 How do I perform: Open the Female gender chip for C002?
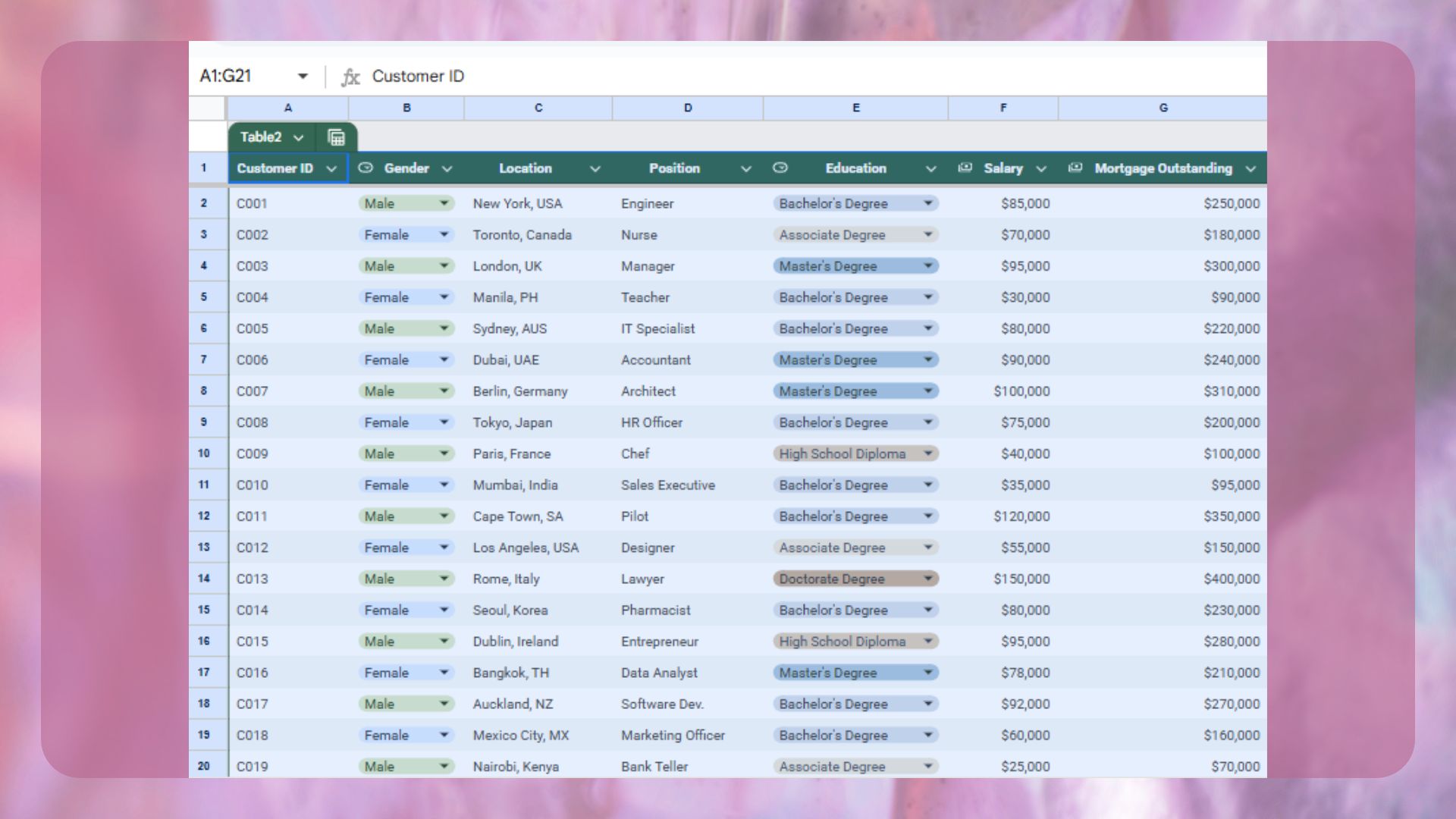(444, 235)
